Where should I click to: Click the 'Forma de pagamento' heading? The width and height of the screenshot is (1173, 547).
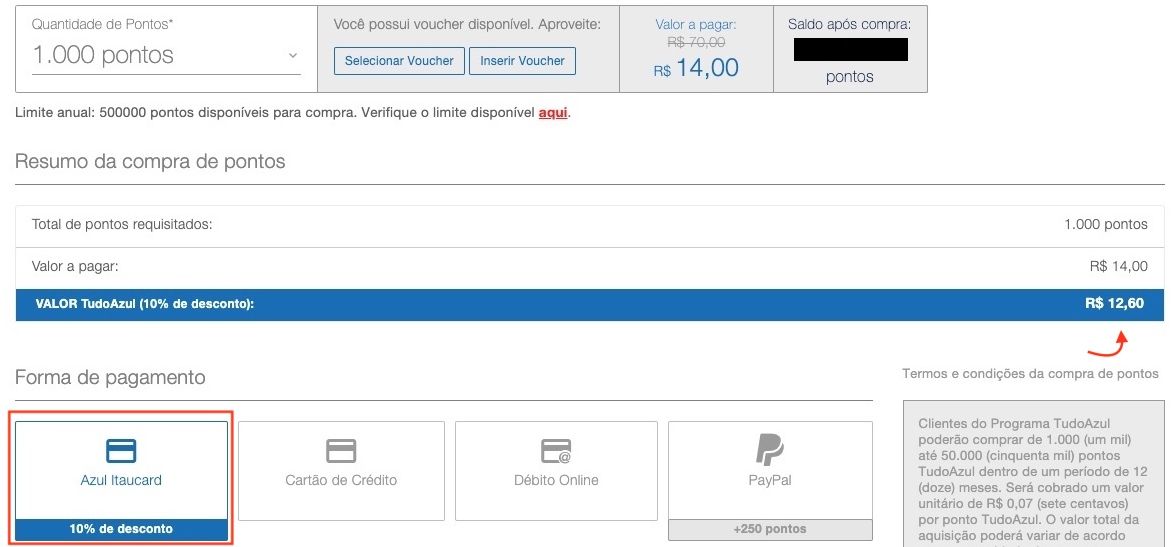110,377
